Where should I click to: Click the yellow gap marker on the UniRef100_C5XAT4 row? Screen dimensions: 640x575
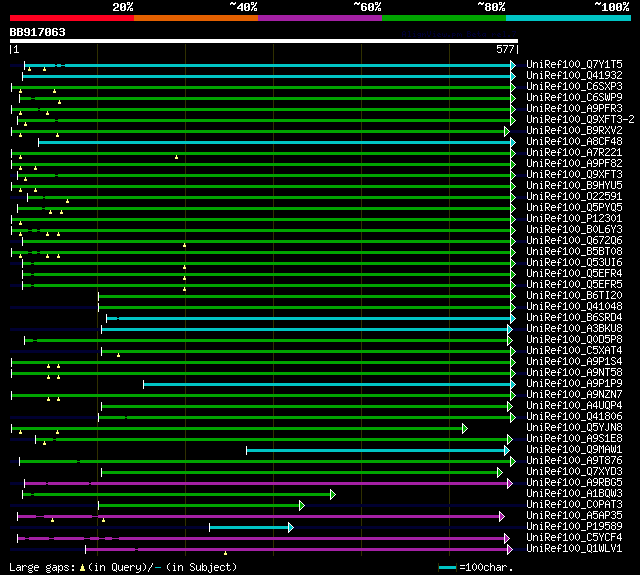tap(118, 355)
